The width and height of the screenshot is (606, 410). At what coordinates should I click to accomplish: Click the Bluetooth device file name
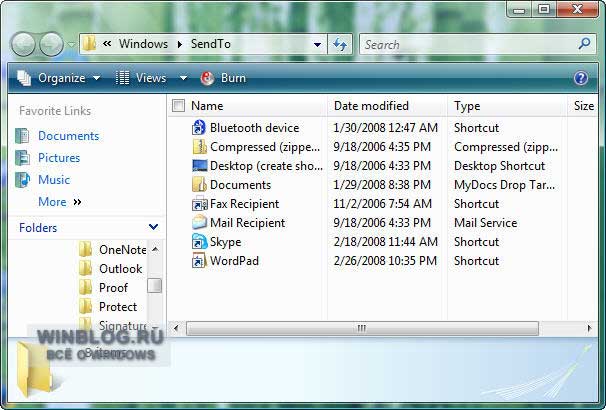pos(254,128)
